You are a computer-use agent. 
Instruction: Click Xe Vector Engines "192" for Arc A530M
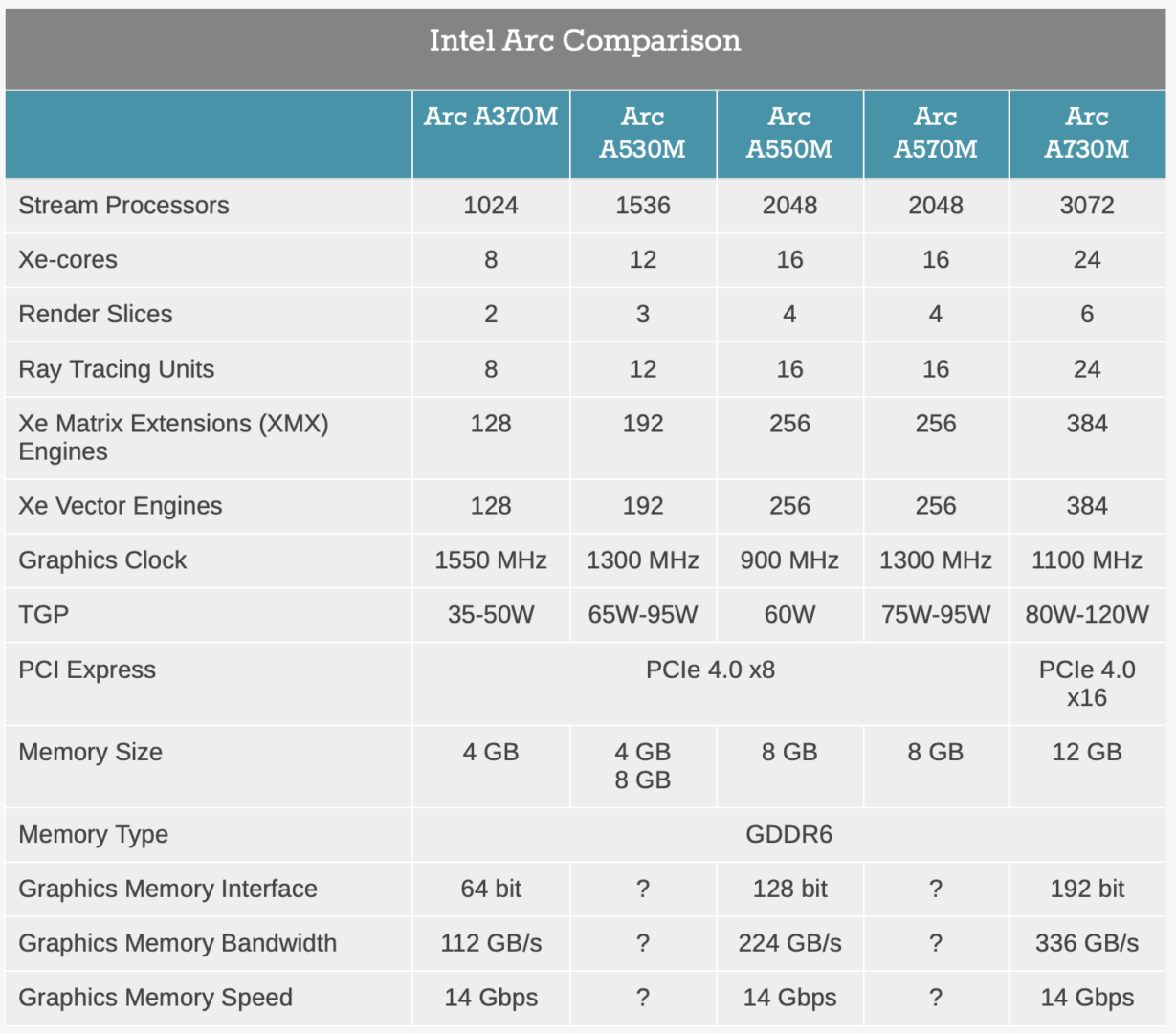643,506
